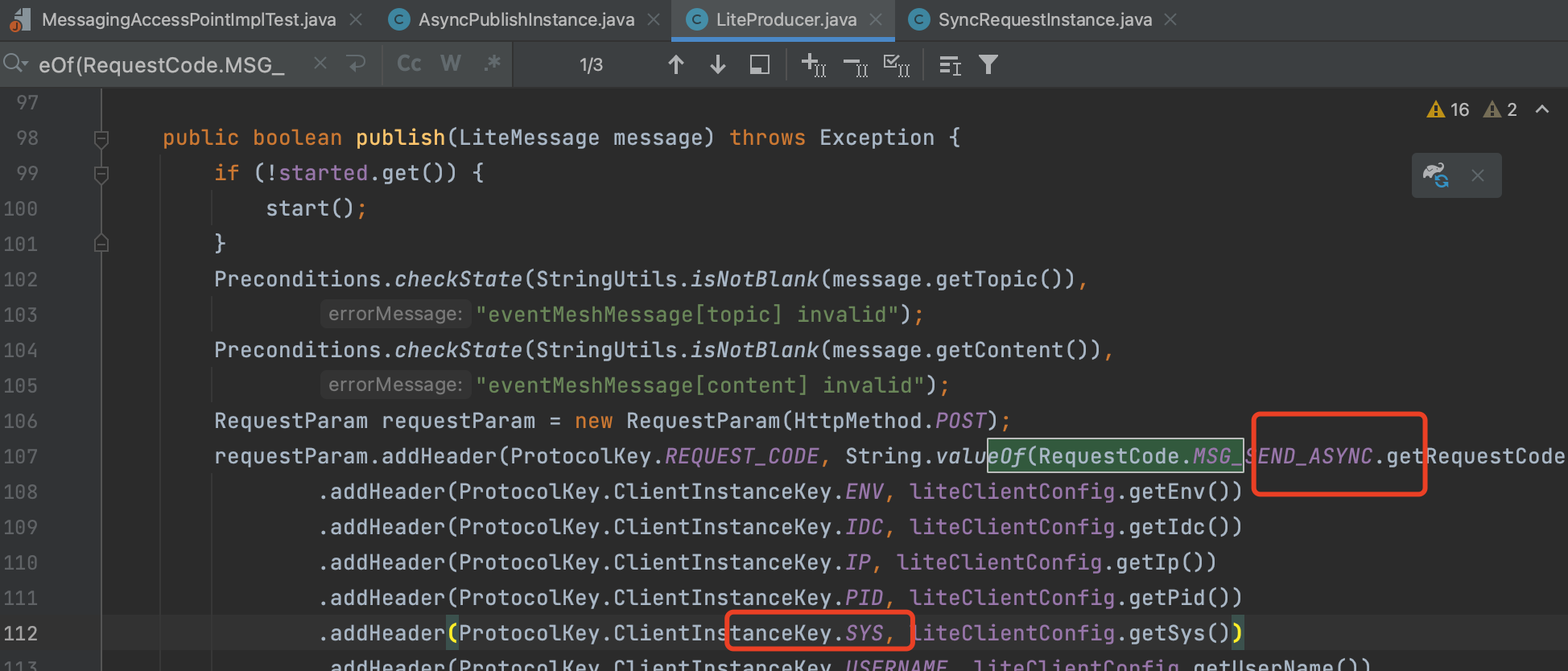Image resolution: width=1568 pixels, height=671 pixels.
Task: Click the started.get() condition
Action: tap(368, 173)
